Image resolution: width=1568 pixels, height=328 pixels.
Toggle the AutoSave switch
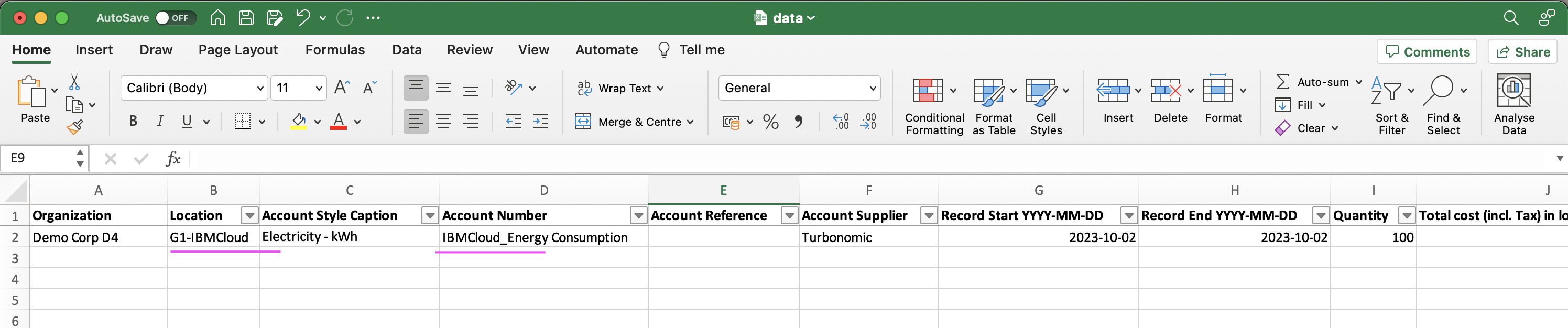click(x=175, y=18)
